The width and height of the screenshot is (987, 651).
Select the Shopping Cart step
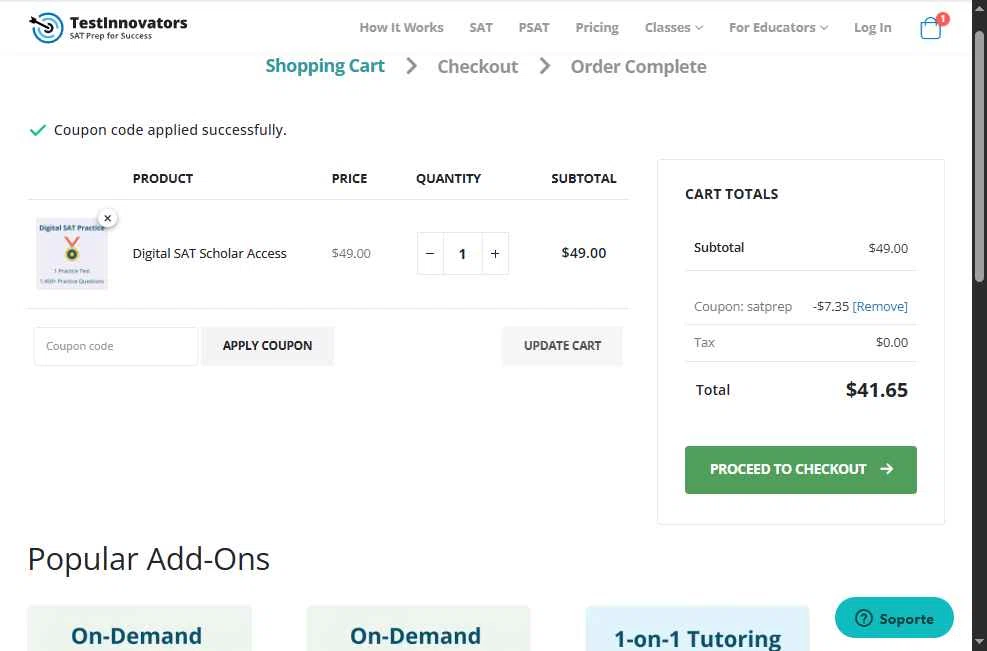(x=325, y=66)
